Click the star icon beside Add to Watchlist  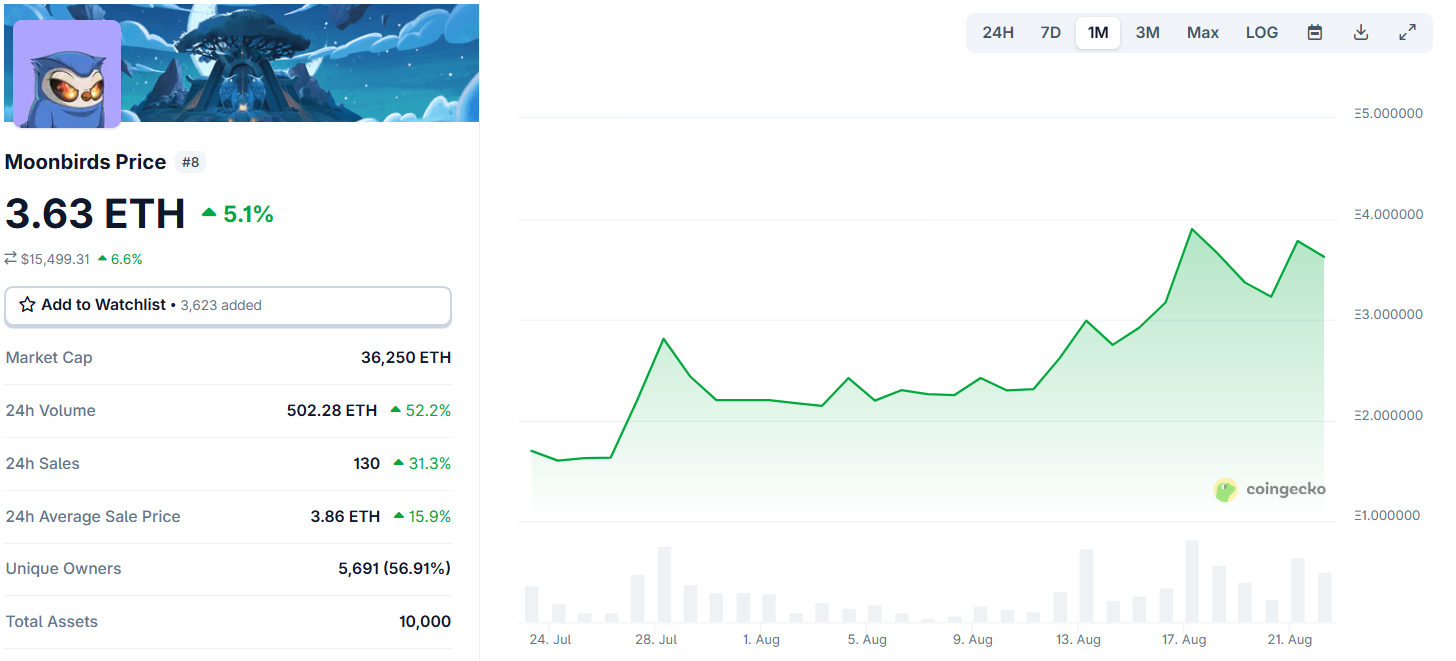(x=27, y=305)
